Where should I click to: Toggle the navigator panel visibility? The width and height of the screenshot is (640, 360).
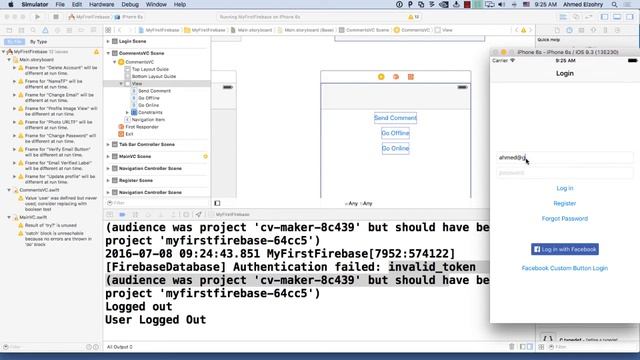(604, 17)
